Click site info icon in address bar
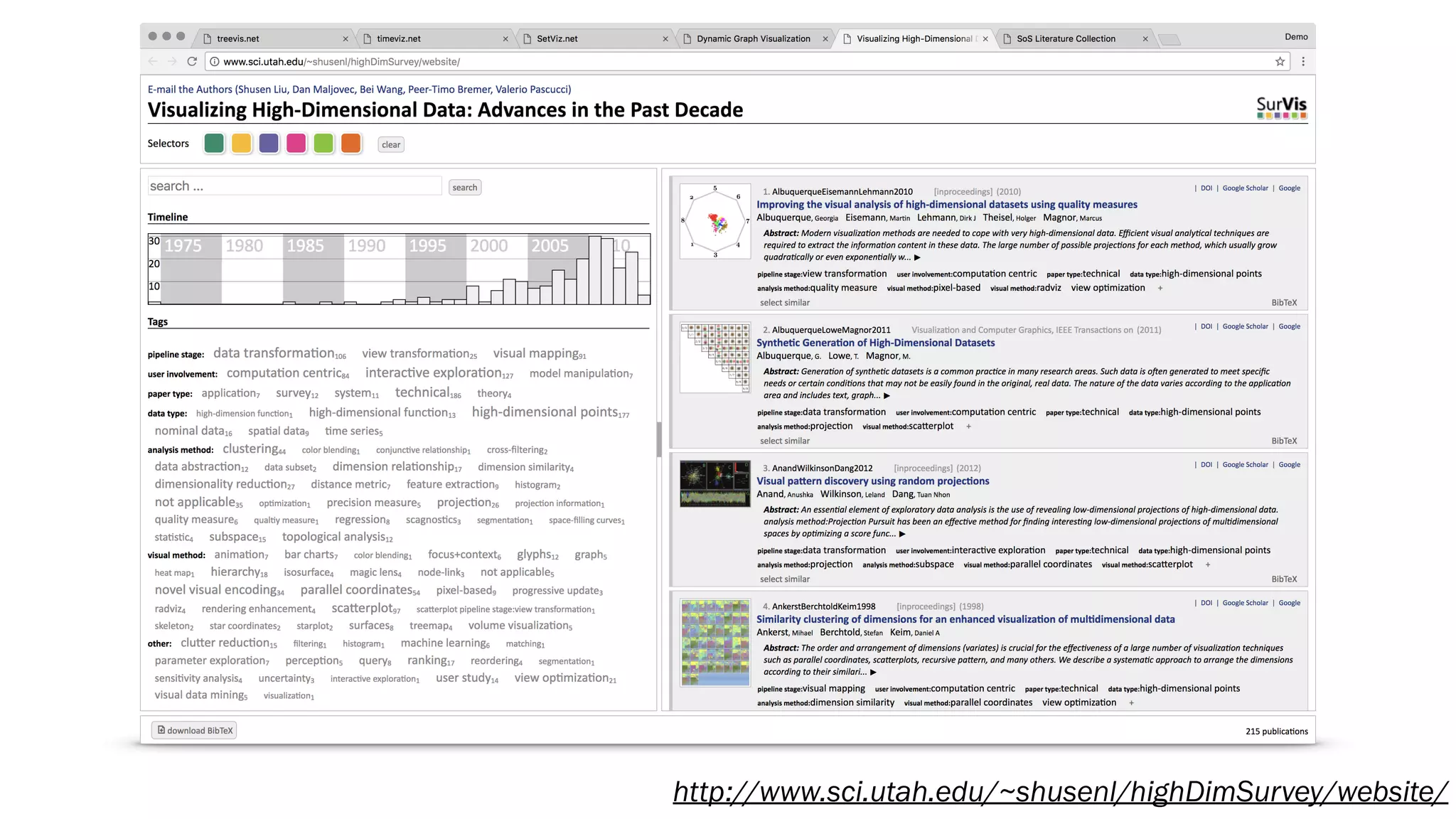 (214, 62)
